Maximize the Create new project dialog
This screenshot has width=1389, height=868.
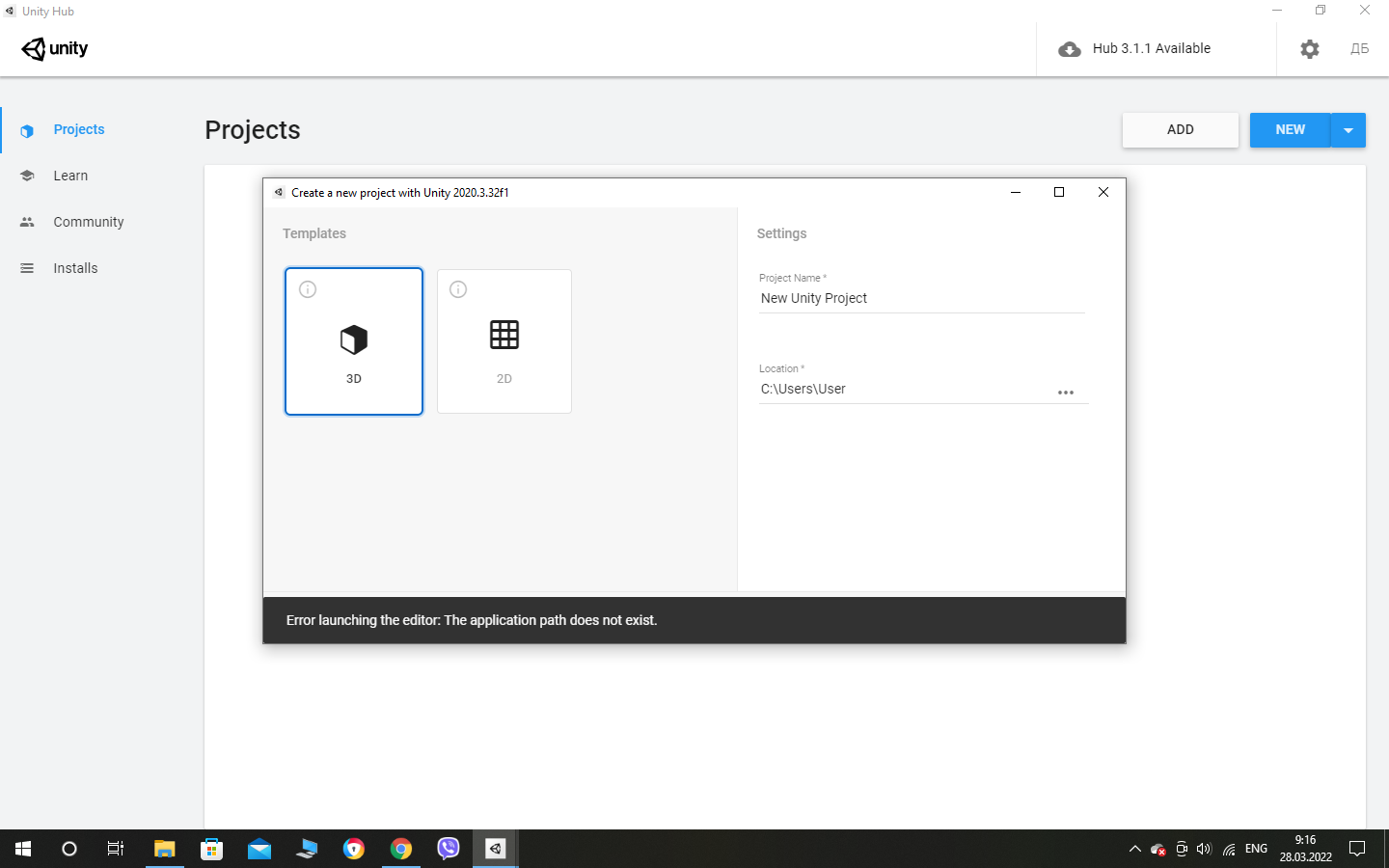point(1059,192)
